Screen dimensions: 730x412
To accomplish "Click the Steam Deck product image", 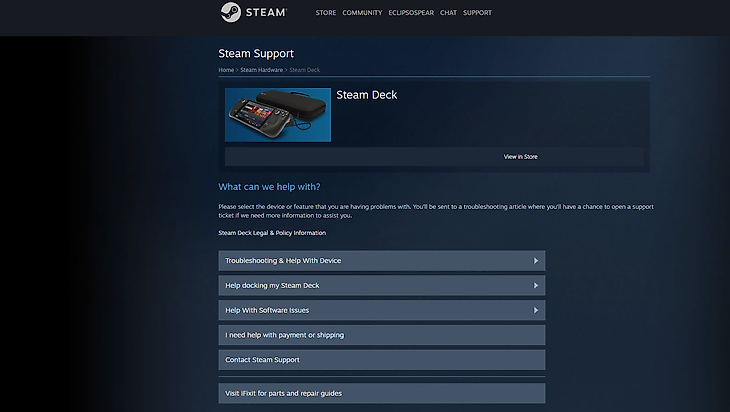I will pyautogui.click(x=278, y=115).
